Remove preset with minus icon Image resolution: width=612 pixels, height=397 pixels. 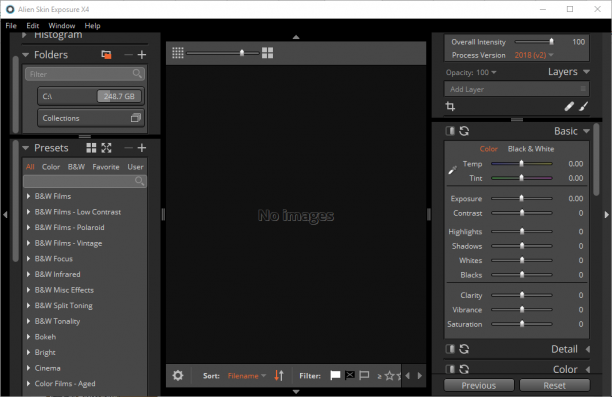point(128,148)
